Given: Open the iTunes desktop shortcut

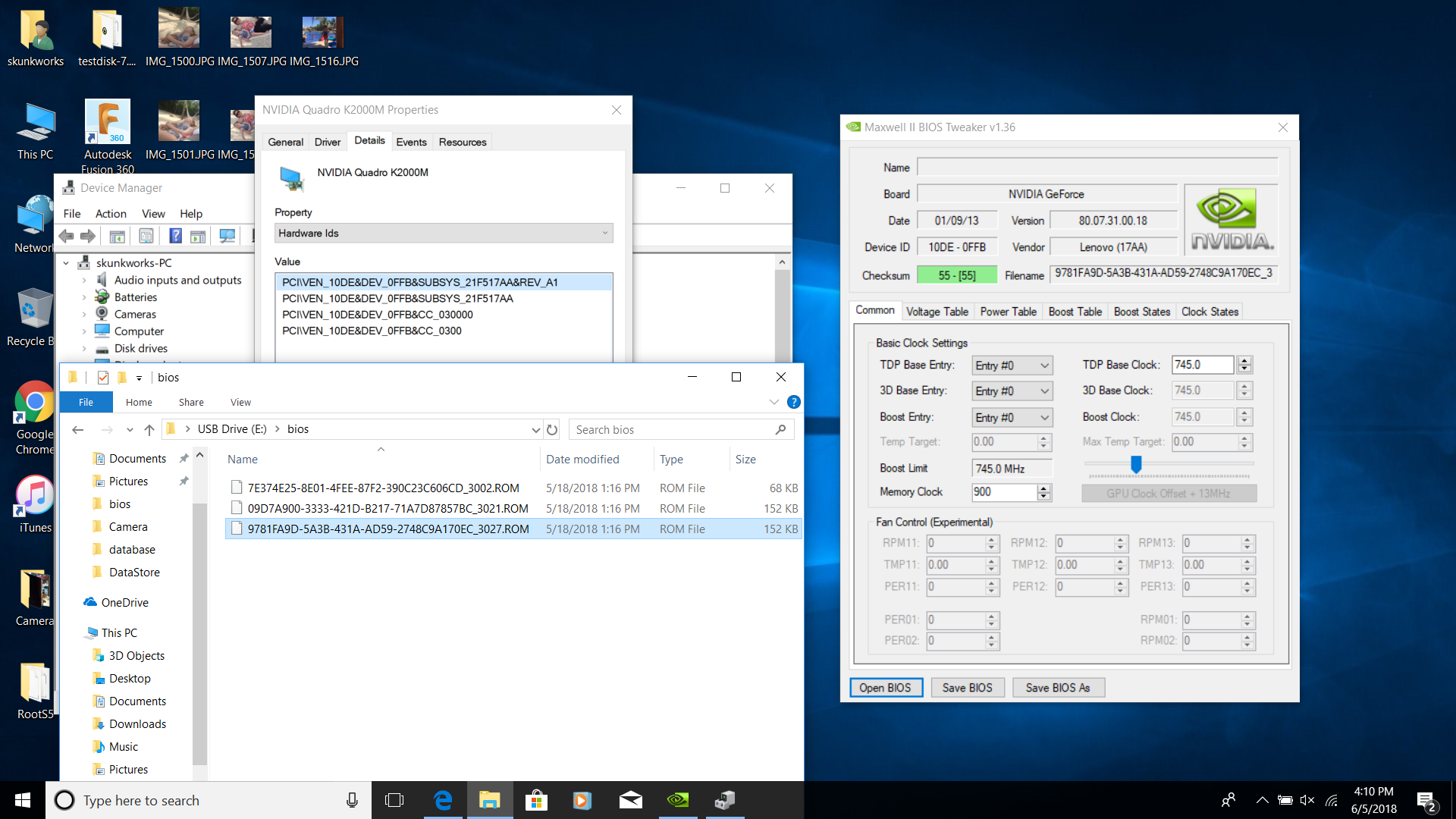Looking at the screenshot, I should pyautogui.click(x=35, y=504).
